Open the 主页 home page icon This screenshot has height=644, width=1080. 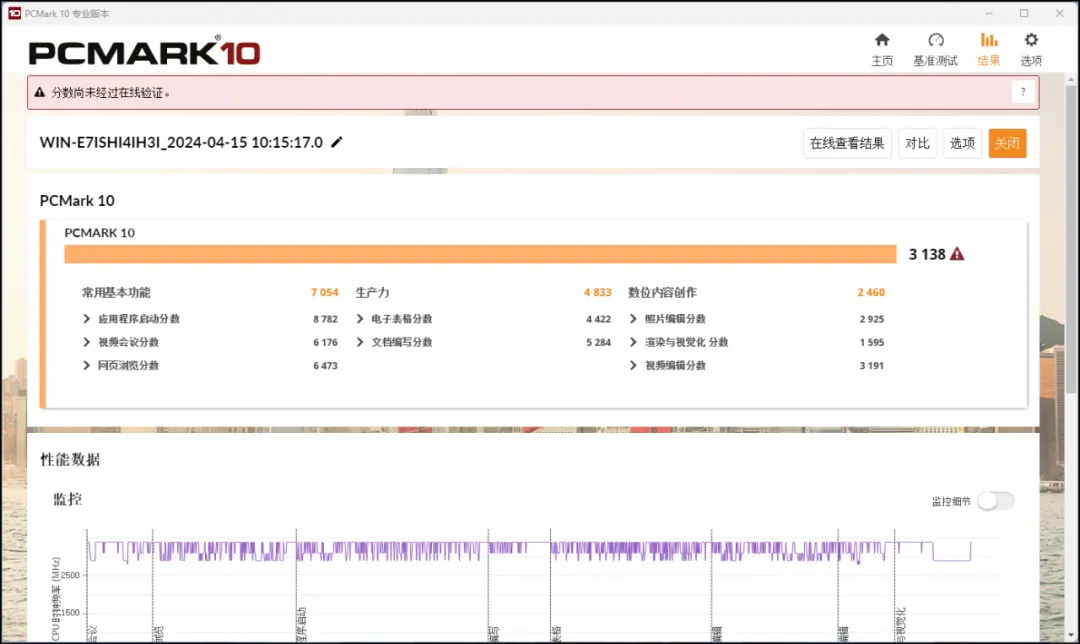click(882, 50)
